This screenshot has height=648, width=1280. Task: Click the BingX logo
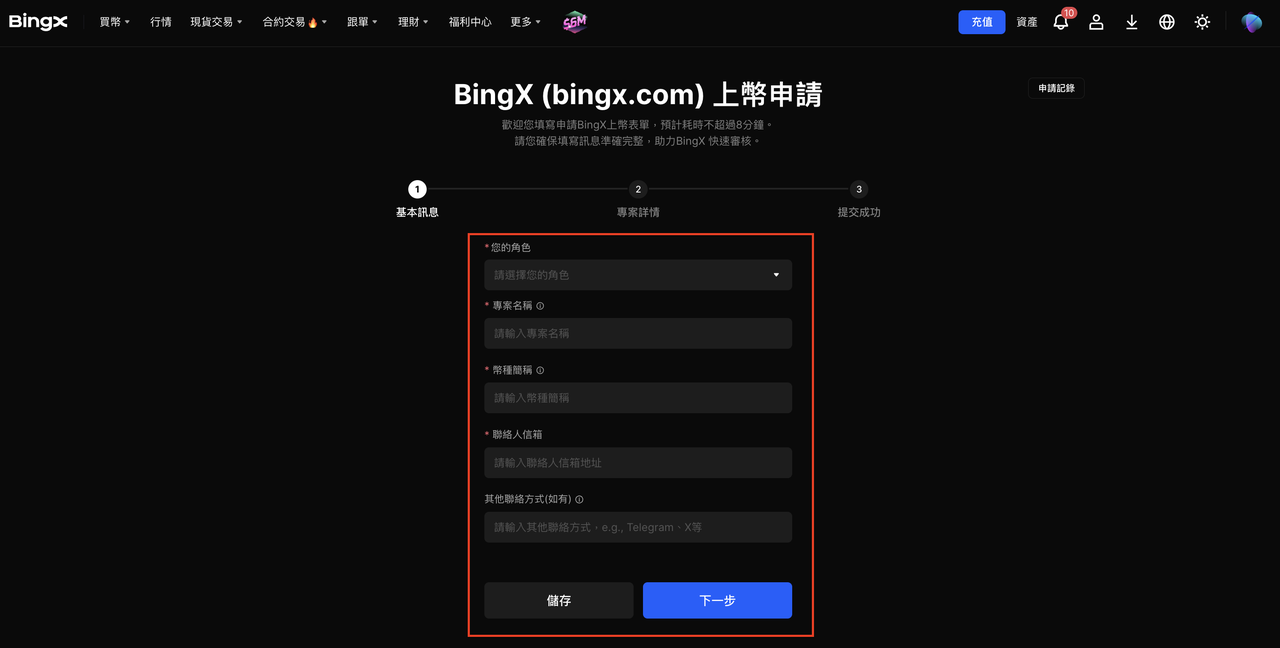(38, 22)
